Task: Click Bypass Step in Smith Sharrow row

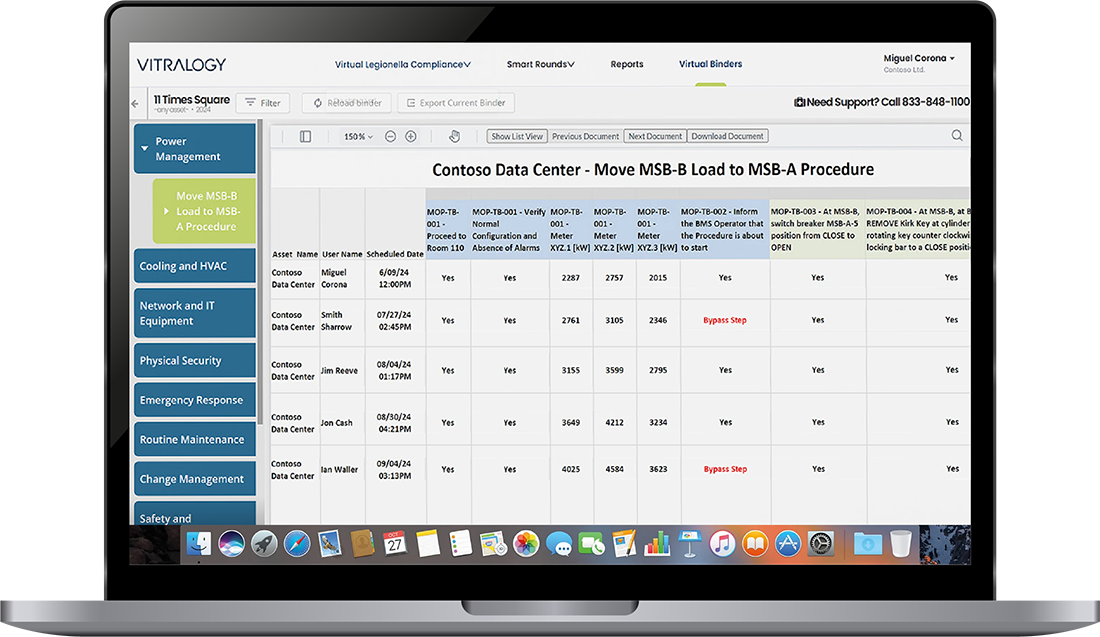Action: click(725, 320)
